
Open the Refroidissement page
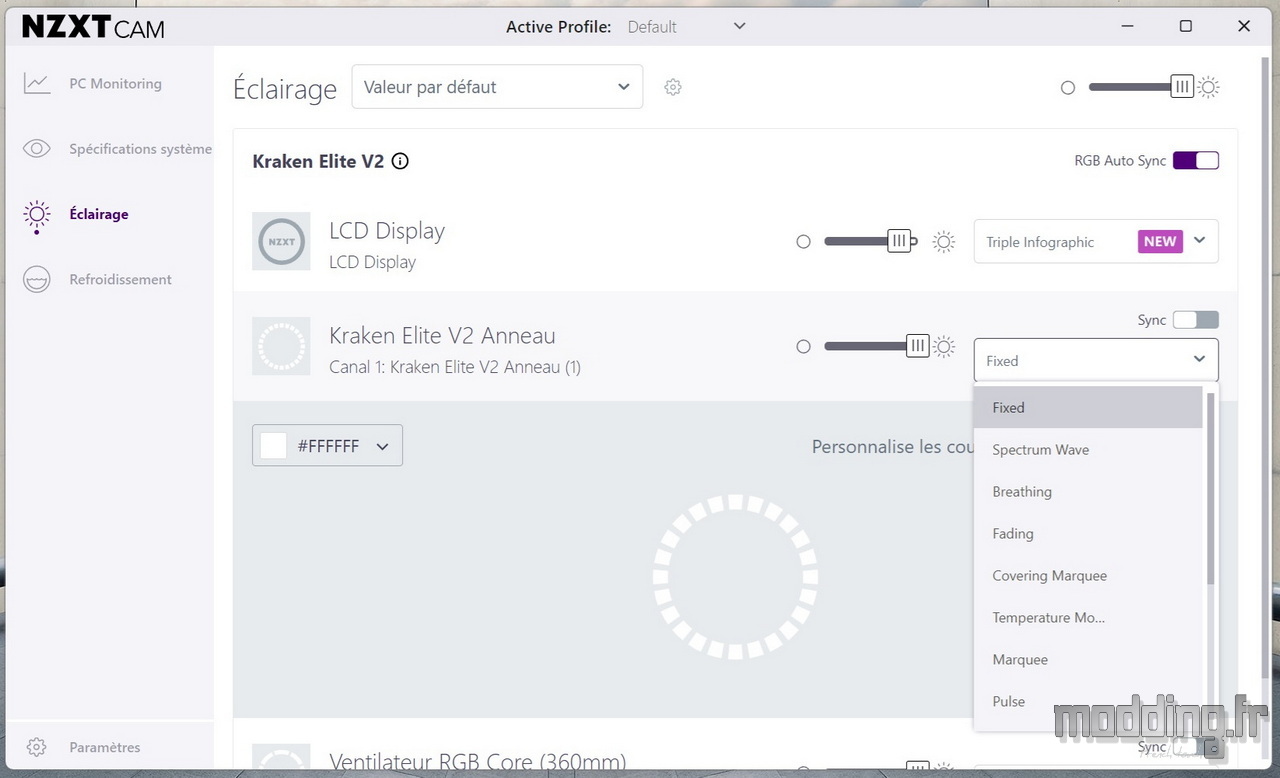[x=120, y=280]
